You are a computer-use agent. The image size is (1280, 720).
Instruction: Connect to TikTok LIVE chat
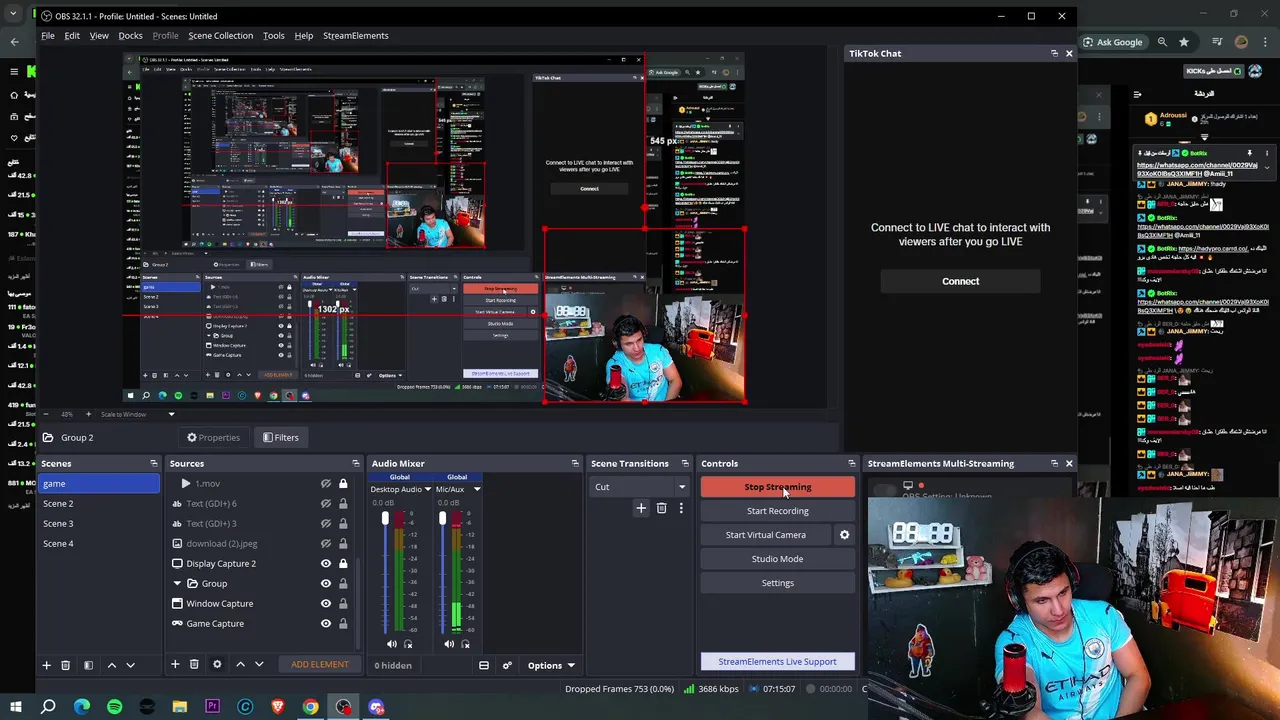[960, 281]
